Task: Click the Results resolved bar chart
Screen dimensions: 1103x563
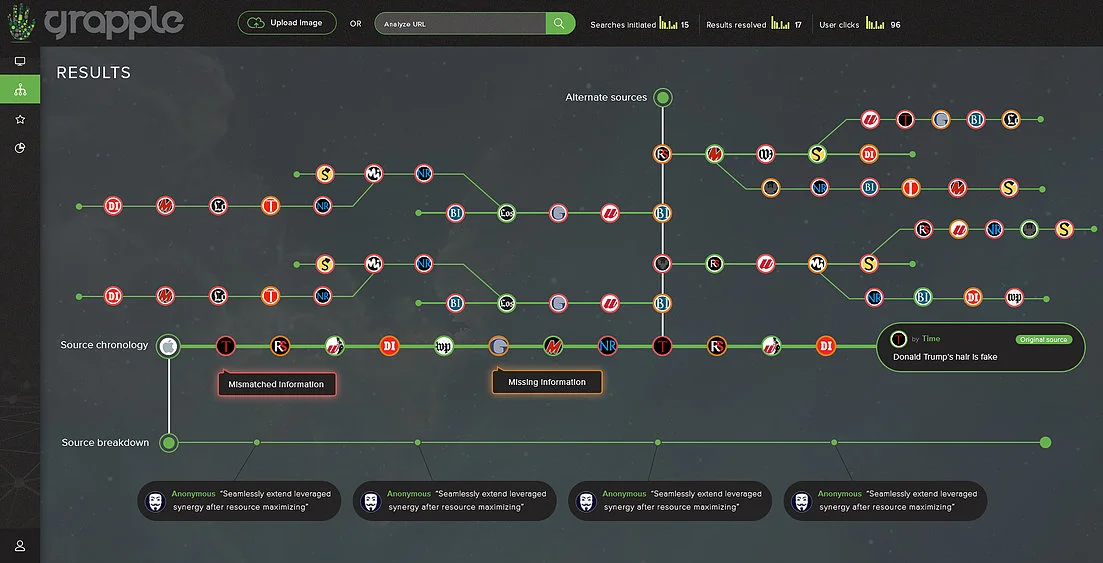Action: coord(780,23)
